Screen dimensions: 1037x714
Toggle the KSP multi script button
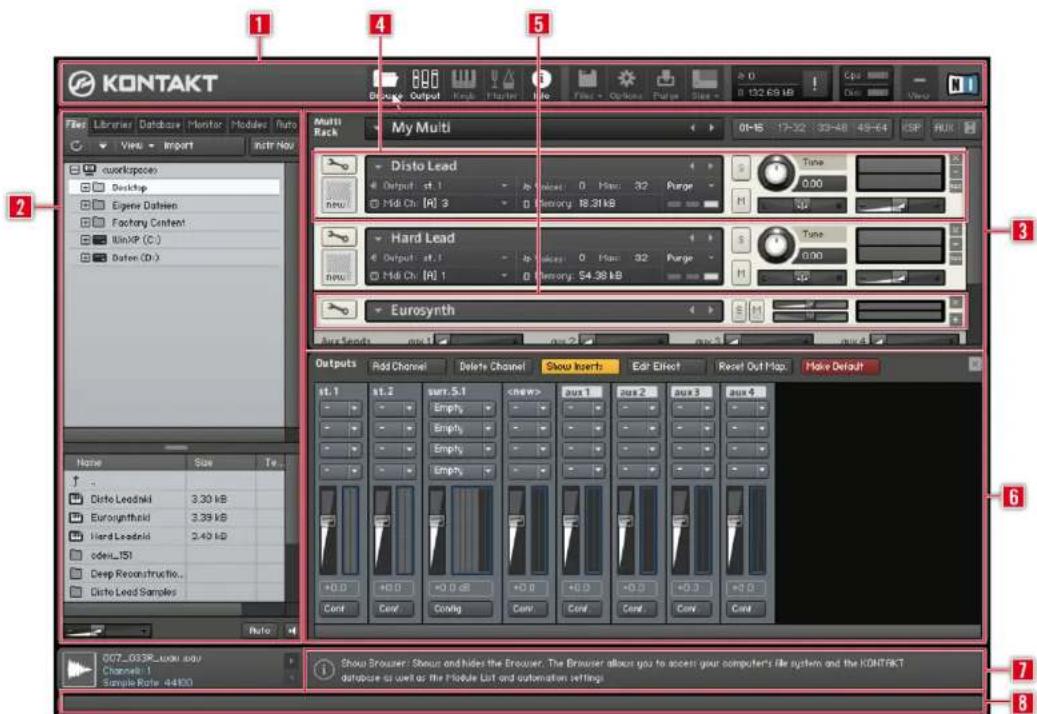click(x=912, y=128)
